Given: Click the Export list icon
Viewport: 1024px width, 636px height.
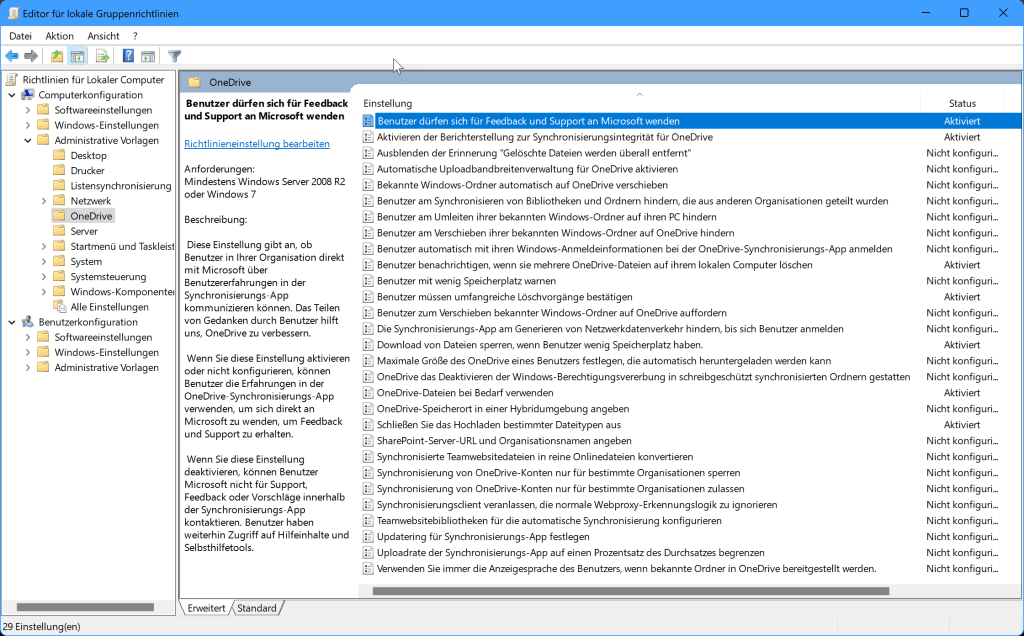Looking at the screenshot, I should (x=103, y=56).
